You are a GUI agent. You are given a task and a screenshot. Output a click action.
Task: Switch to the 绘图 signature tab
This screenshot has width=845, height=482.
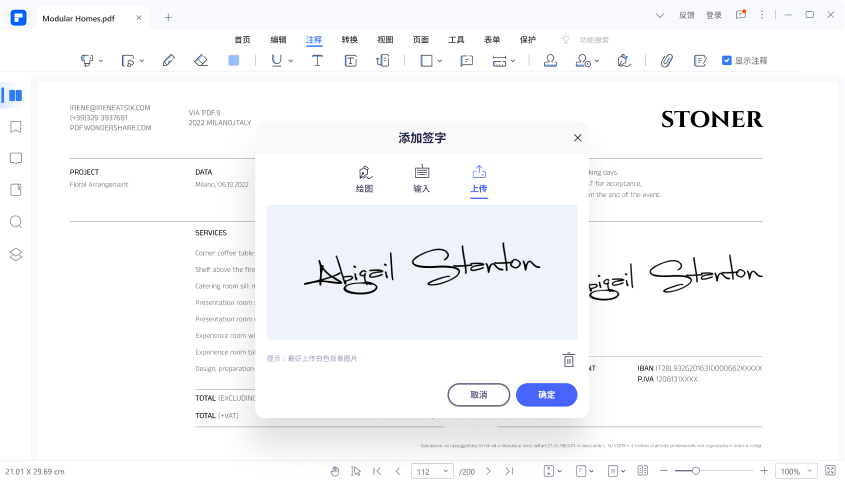(364, 179)
